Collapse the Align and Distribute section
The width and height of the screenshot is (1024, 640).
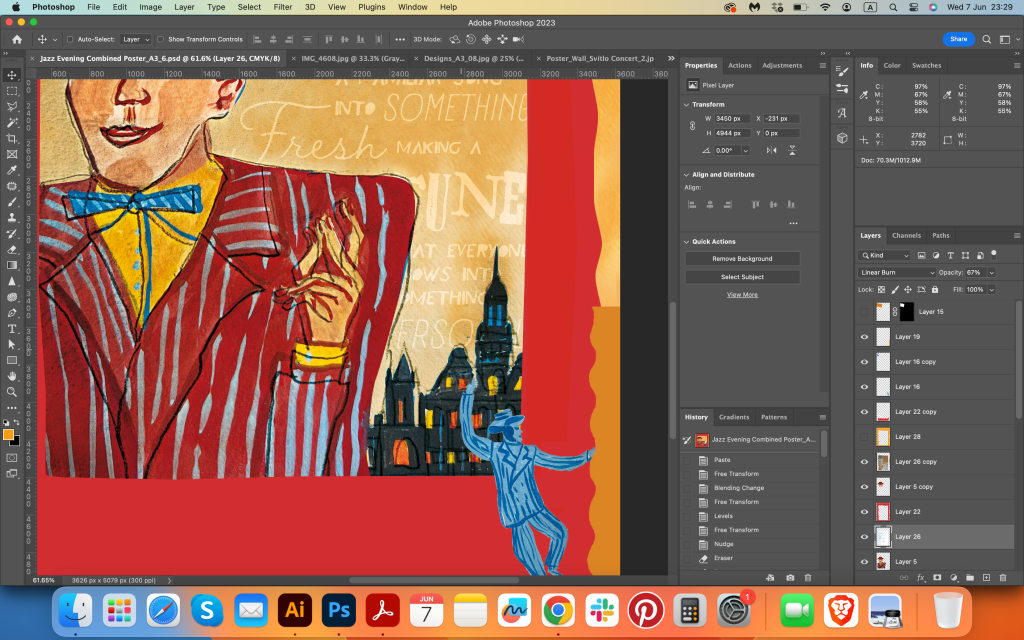687,174
